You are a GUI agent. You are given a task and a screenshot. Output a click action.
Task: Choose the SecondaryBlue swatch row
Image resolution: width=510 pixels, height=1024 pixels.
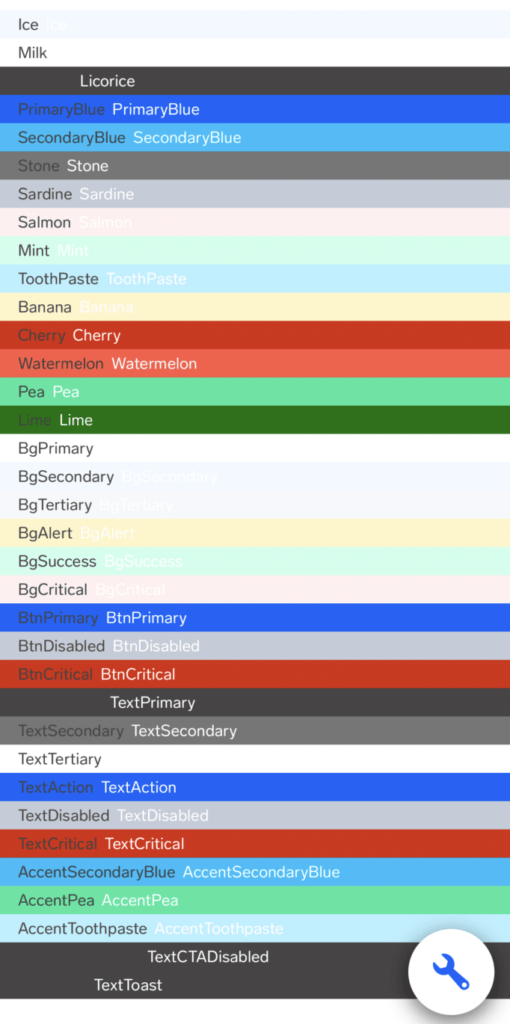[255, 138]
